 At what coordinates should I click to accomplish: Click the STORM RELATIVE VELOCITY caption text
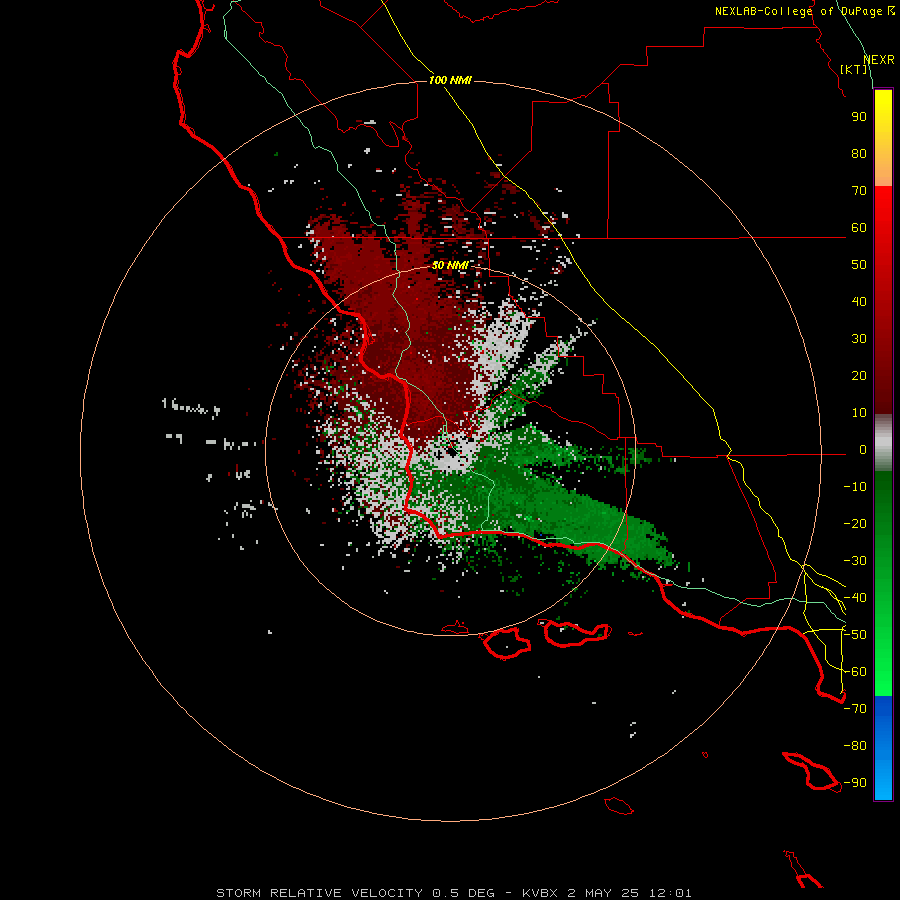[321, 893]
